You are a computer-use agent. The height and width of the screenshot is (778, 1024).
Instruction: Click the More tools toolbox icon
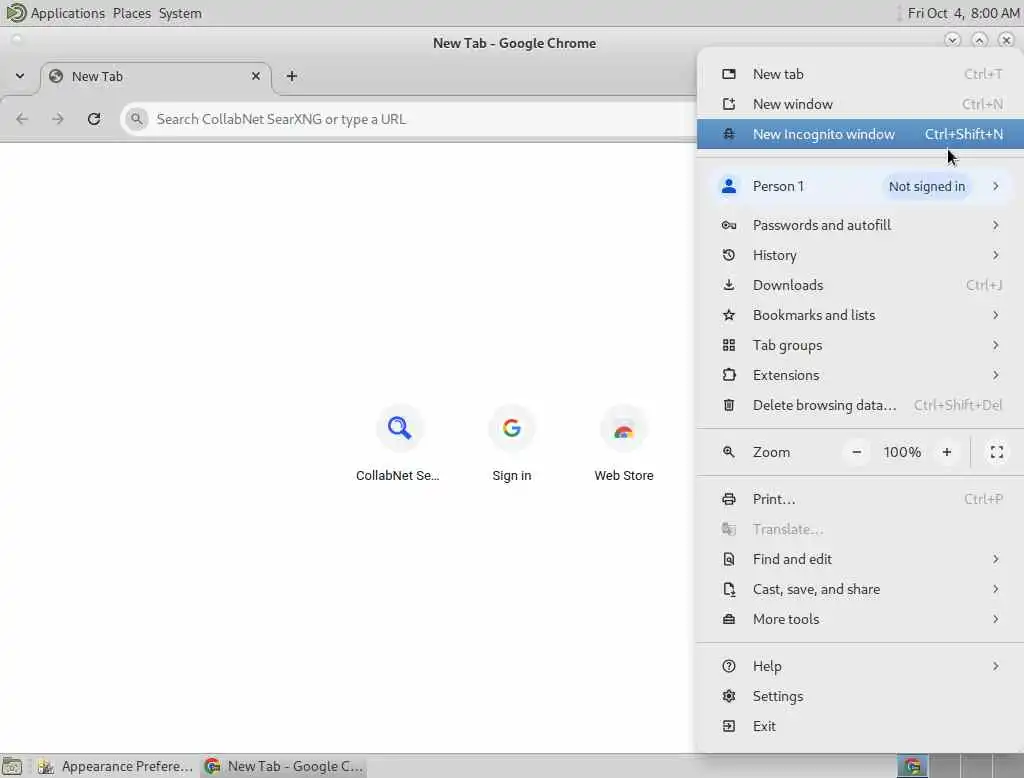coord(729,619)
